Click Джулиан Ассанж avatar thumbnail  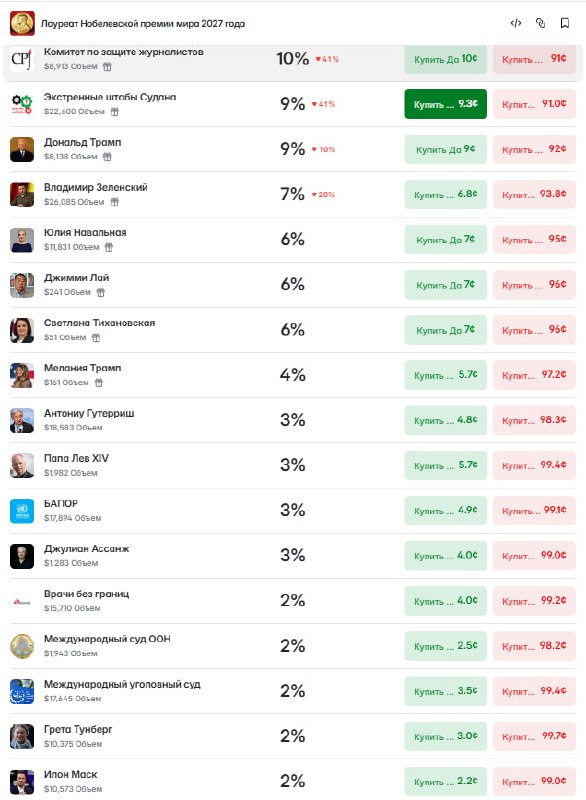tap(22, 556)
